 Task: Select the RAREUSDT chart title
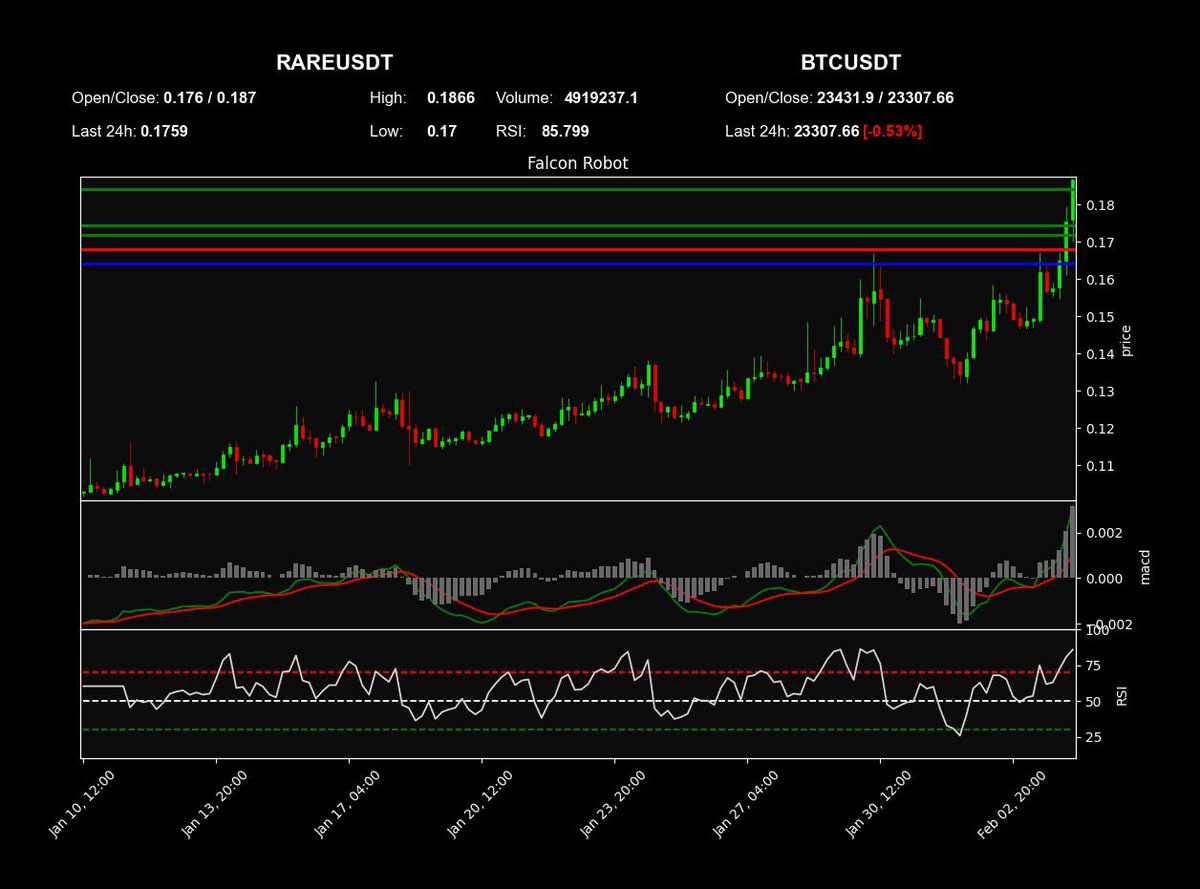(x=333, y=62)
